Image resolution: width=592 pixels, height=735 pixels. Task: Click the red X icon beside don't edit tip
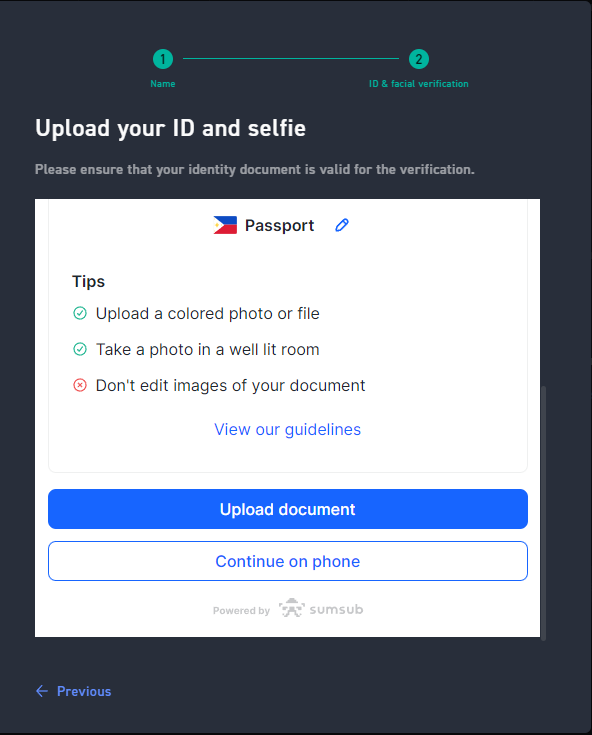pos(80,385)
